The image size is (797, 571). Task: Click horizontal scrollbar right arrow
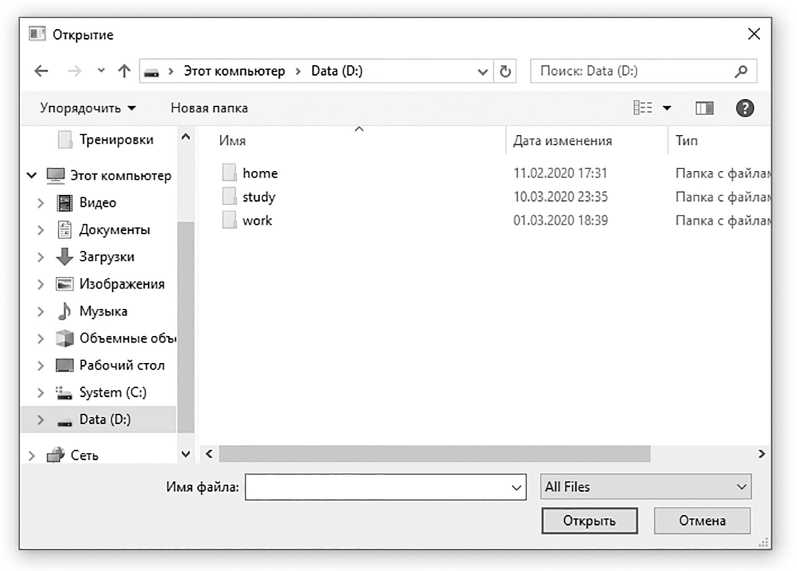[x=761, y=454]
